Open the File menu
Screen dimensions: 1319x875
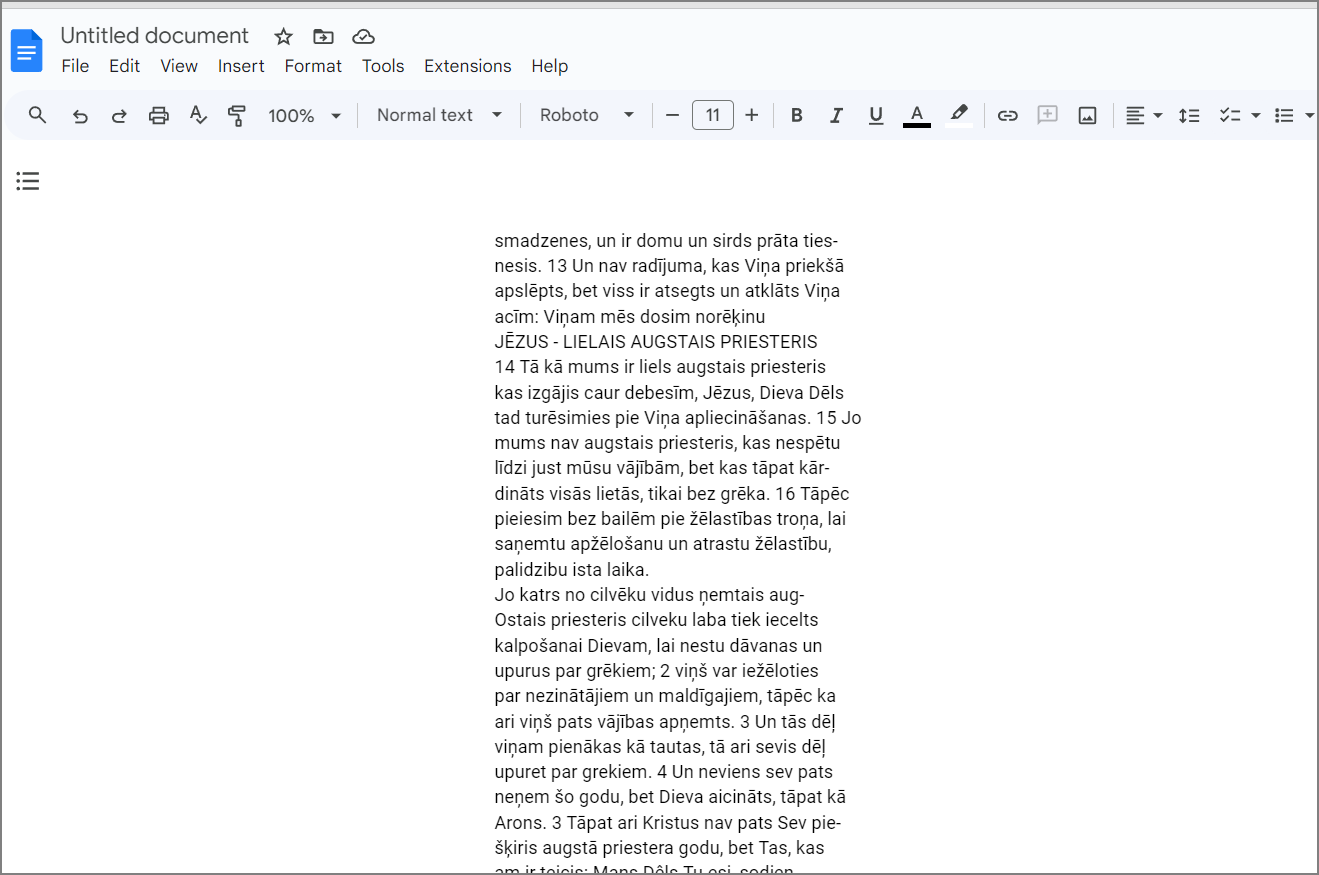(x=75, y=66)
